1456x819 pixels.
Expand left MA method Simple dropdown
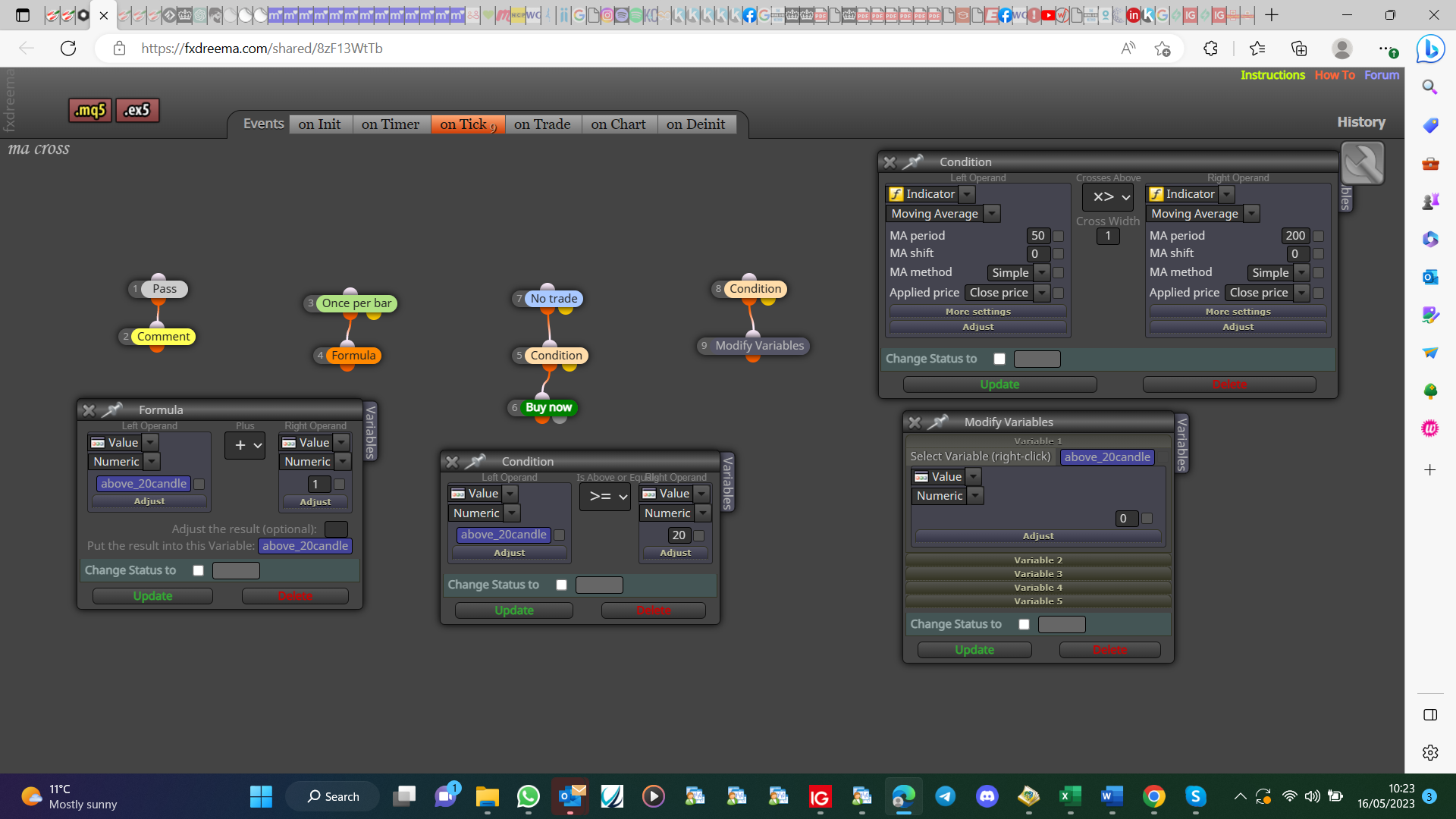point(1043,273)
